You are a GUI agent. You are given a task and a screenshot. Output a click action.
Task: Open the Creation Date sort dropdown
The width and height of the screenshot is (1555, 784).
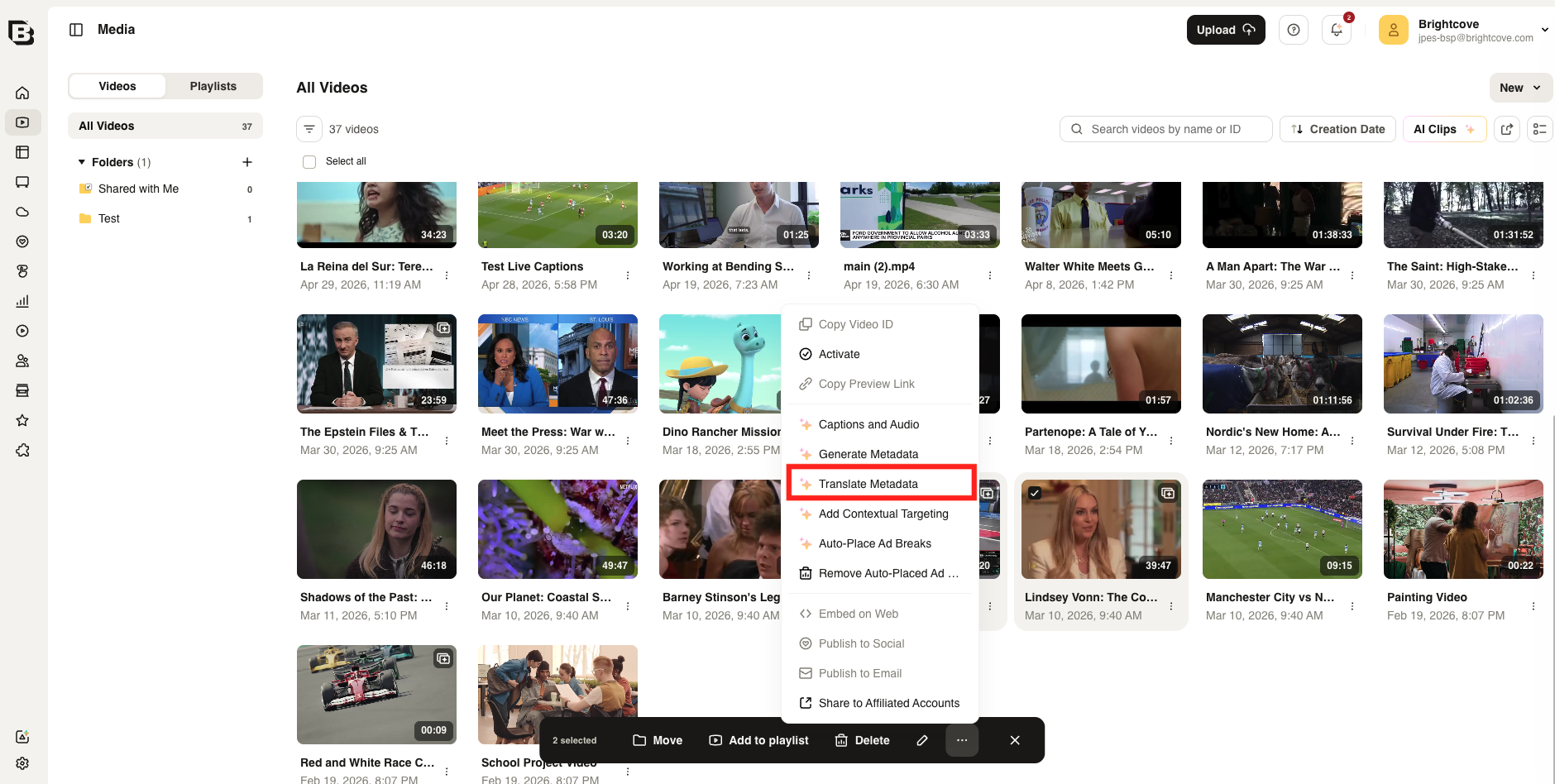1338,129
